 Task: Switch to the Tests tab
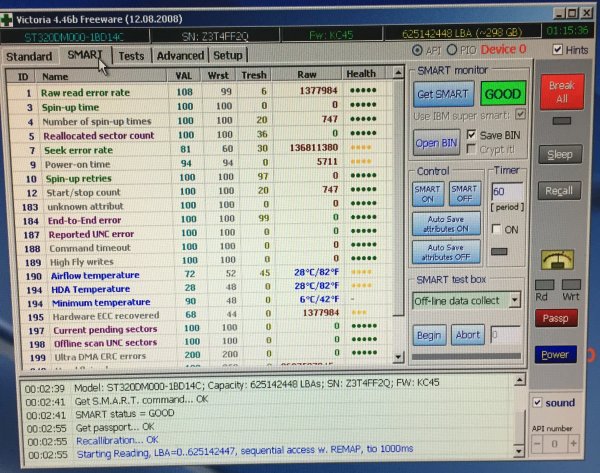tap(131, 56)
